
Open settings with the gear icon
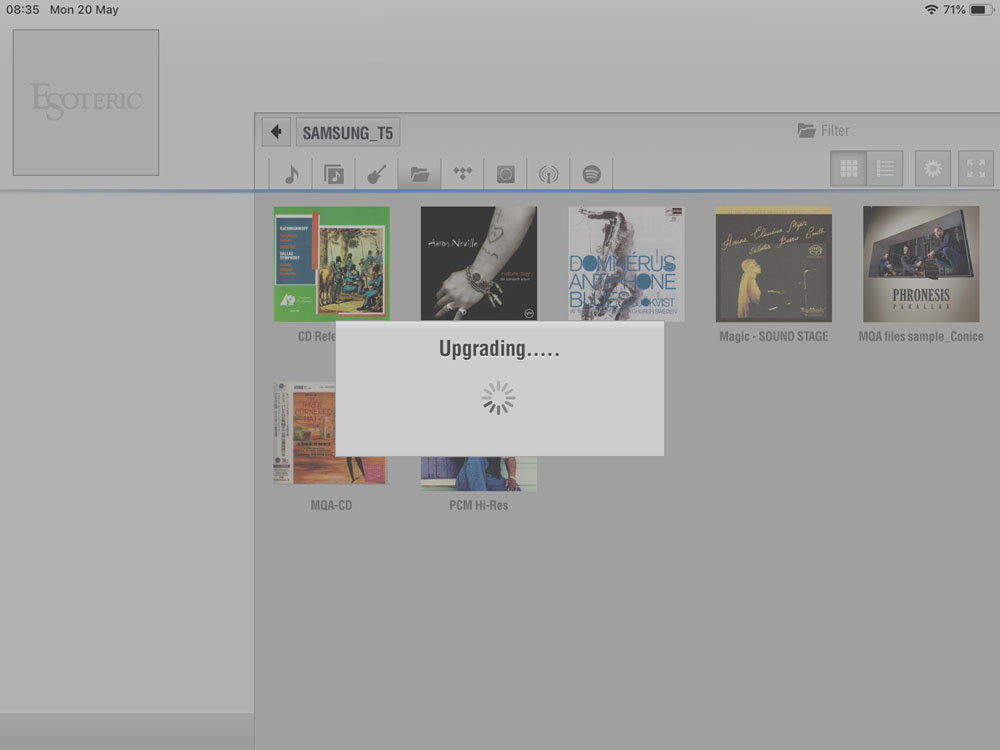click(933, 169)
